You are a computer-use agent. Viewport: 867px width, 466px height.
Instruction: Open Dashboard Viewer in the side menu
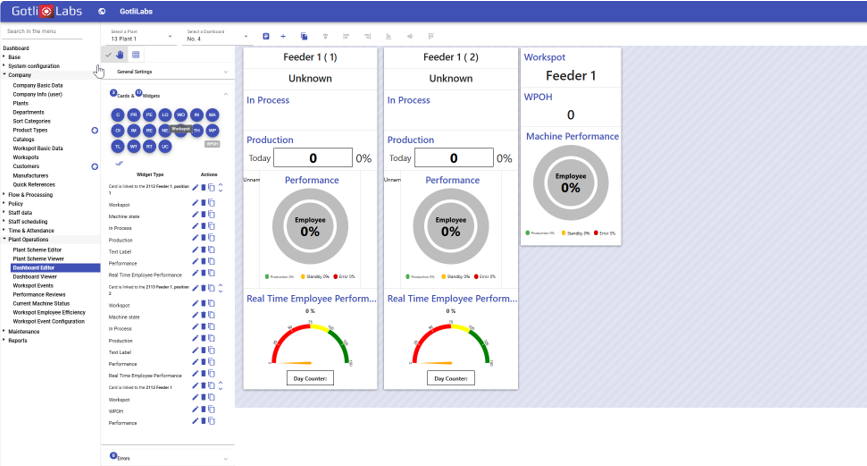[35, 276]
